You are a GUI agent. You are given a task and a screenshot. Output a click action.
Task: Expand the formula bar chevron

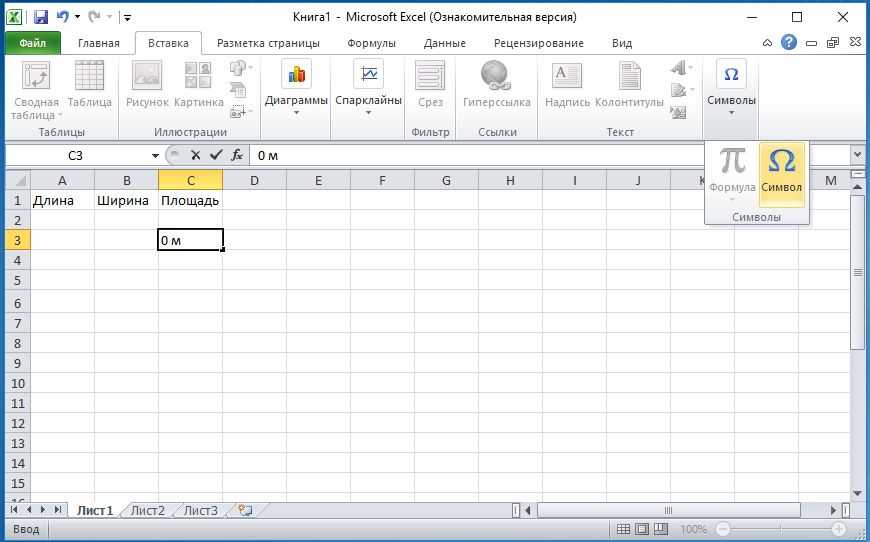tap(857, 155)
